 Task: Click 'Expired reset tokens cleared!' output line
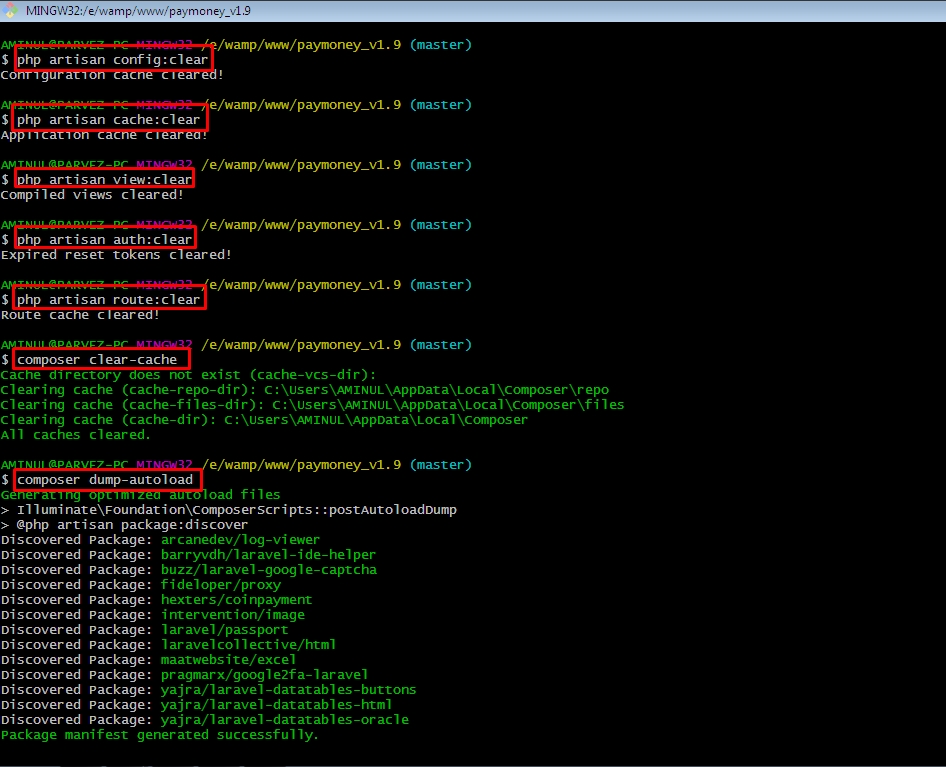[x=116, y=255]
